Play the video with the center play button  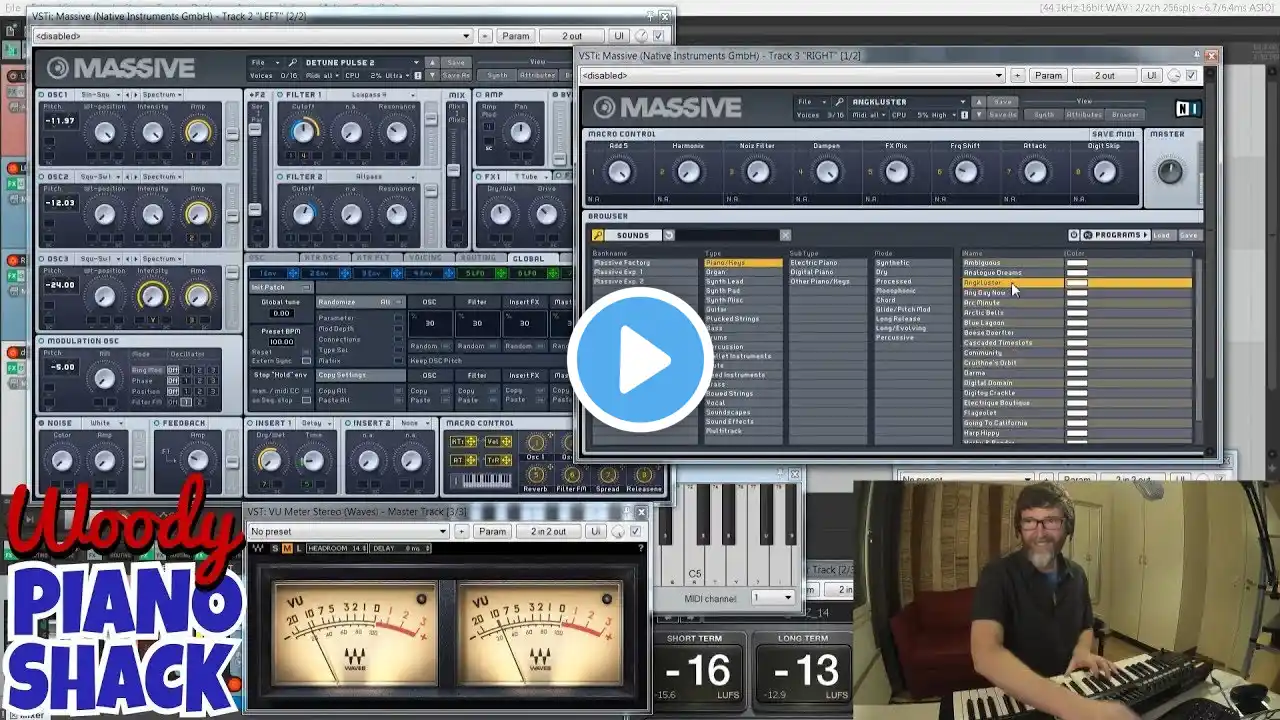pos(640,360)
